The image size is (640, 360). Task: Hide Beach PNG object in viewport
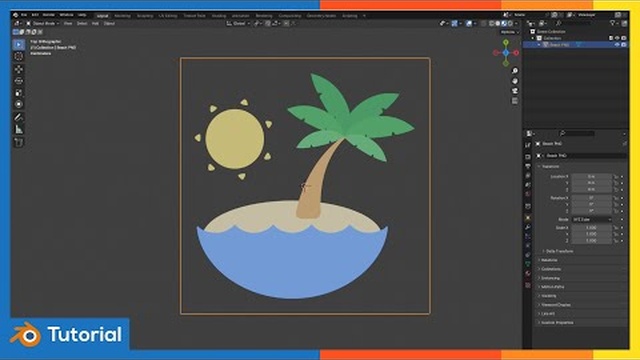617,44
